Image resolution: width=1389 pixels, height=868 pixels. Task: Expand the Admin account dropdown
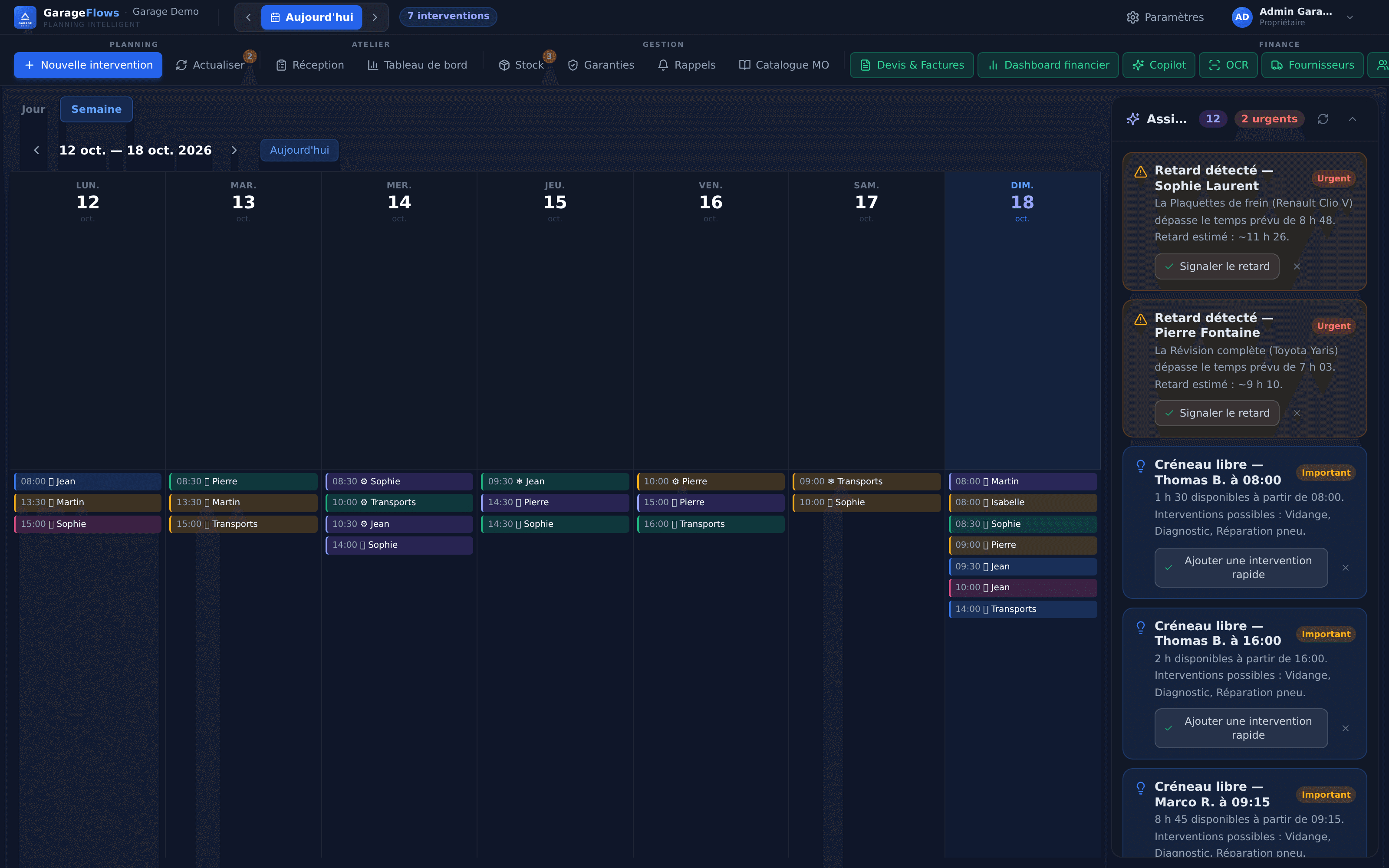coord(1350,17)
